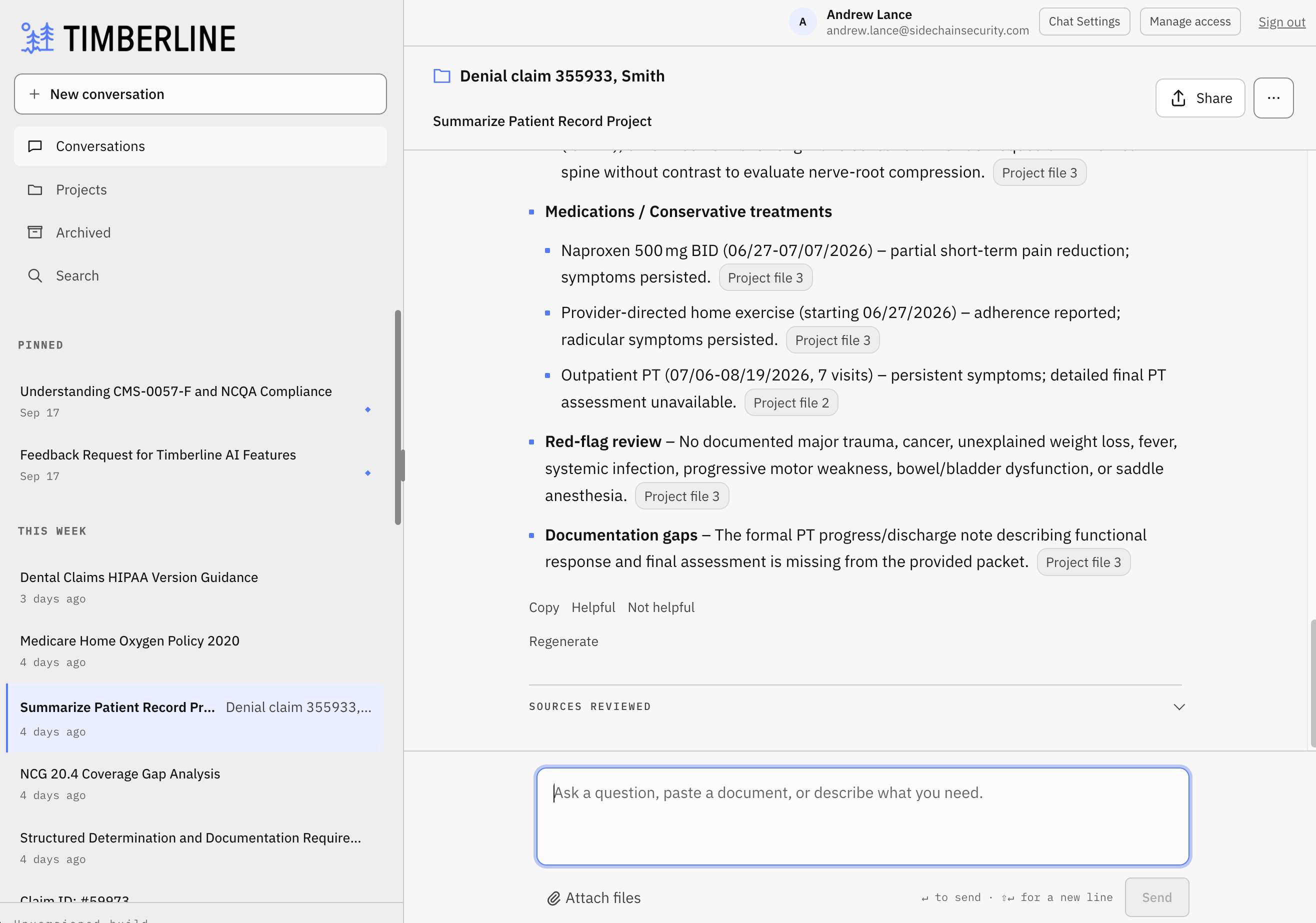Open Dental Claims HIPAA Version Guidance conversation
Image resolution: width=1316 pixels, height=923 pixels.
click(x=195, y=587)
